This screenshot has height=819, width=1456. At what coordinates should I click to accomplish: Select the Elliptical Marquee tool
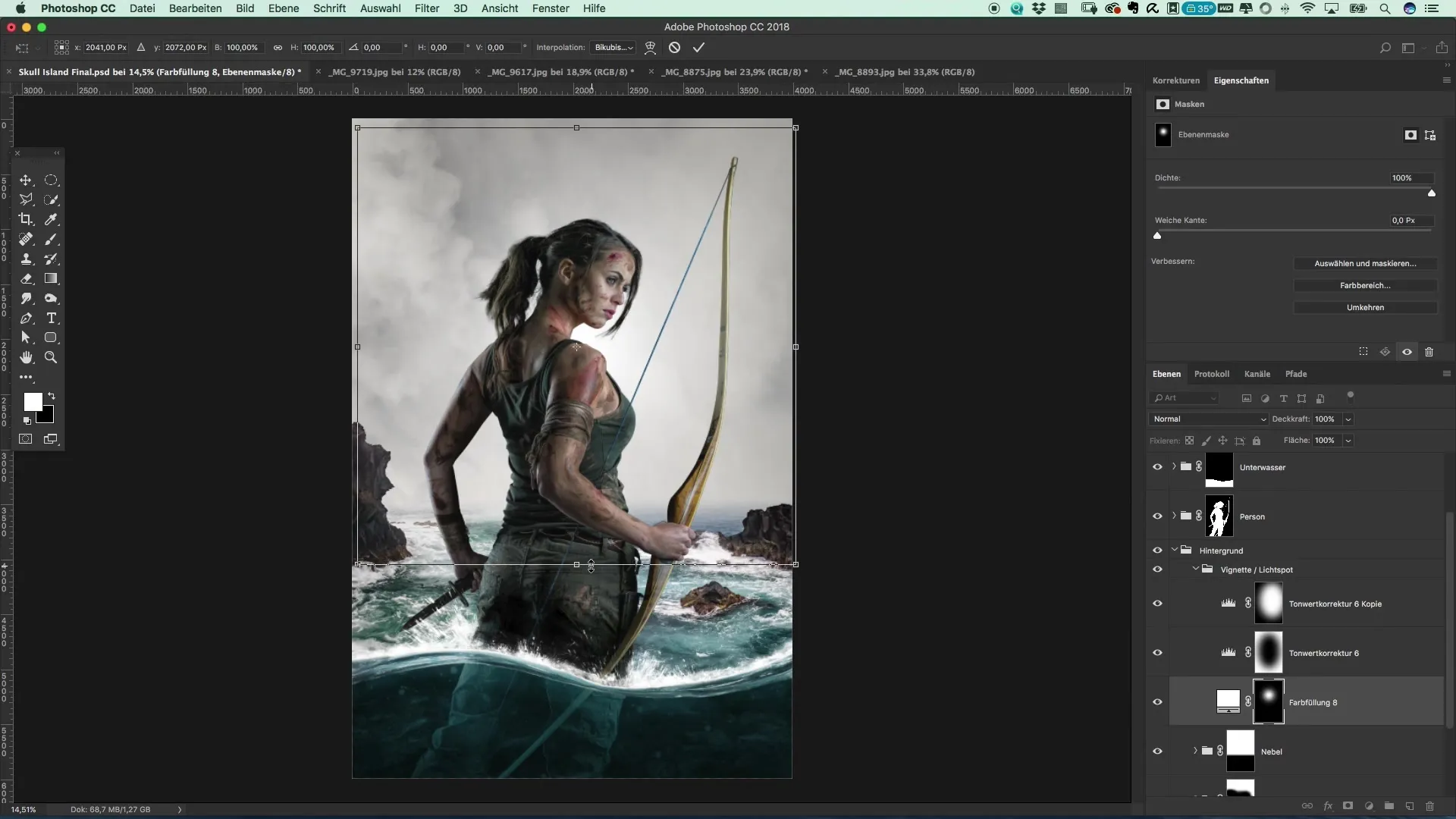click(51, 180)
